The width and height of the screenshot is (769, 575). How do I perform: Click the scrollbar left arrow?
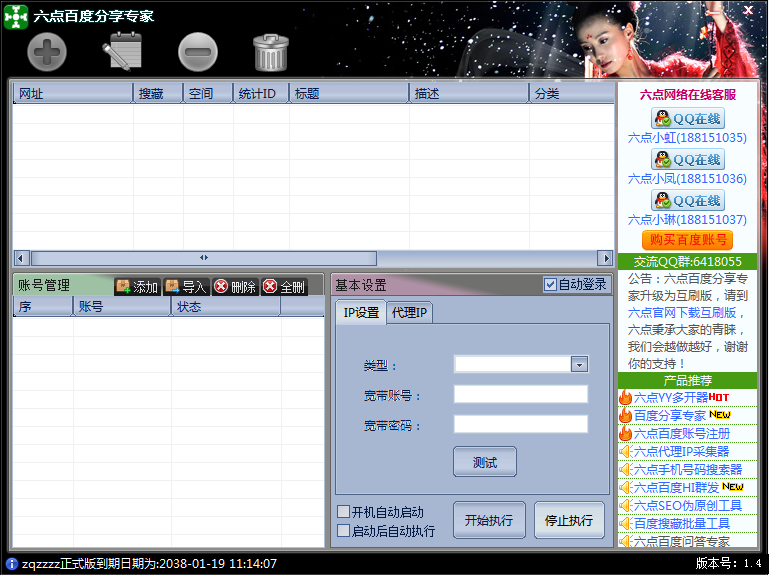point(21,258)
